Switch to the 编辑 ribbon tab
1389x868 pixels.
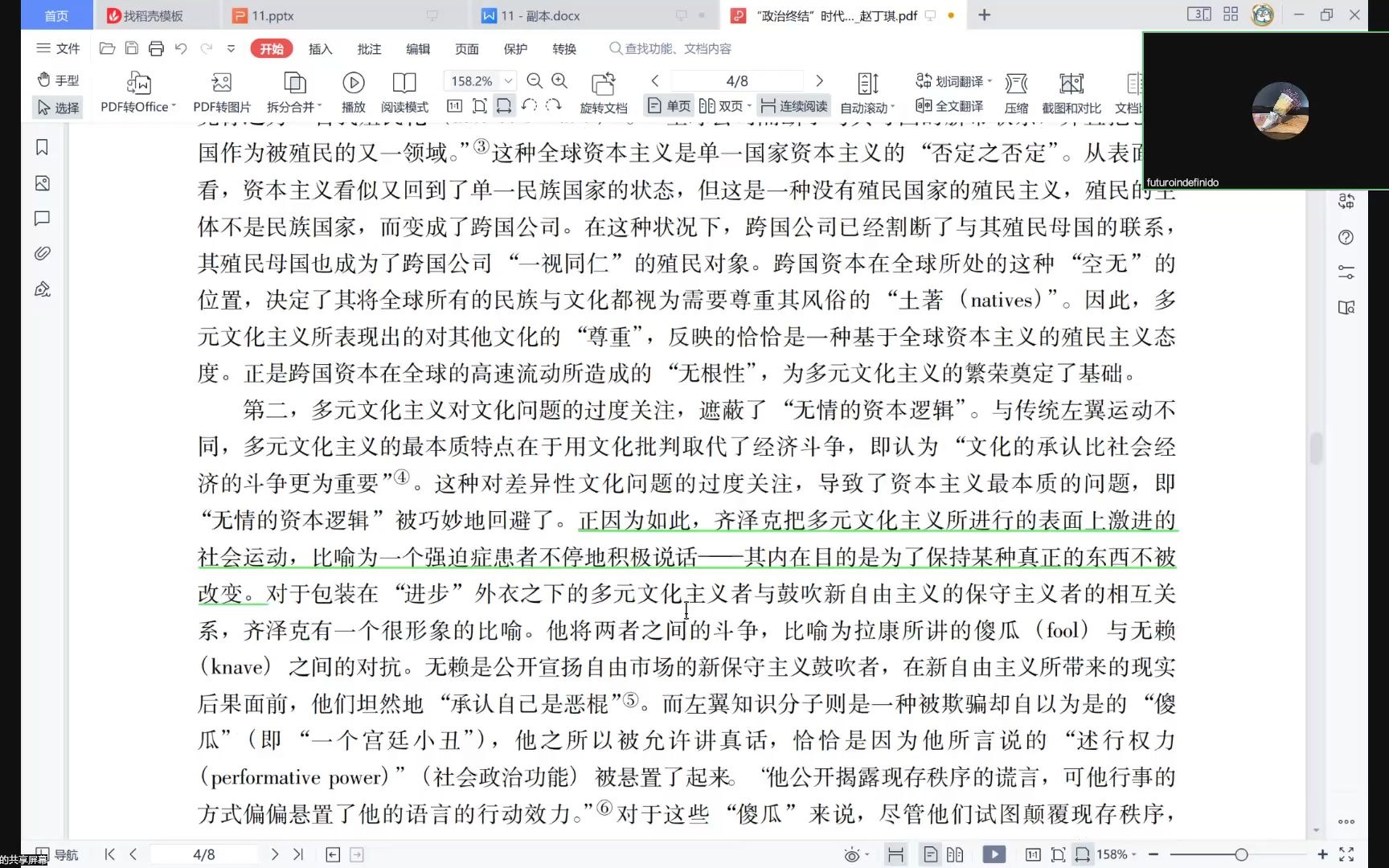pyautogui.click(x=418, y=48)
